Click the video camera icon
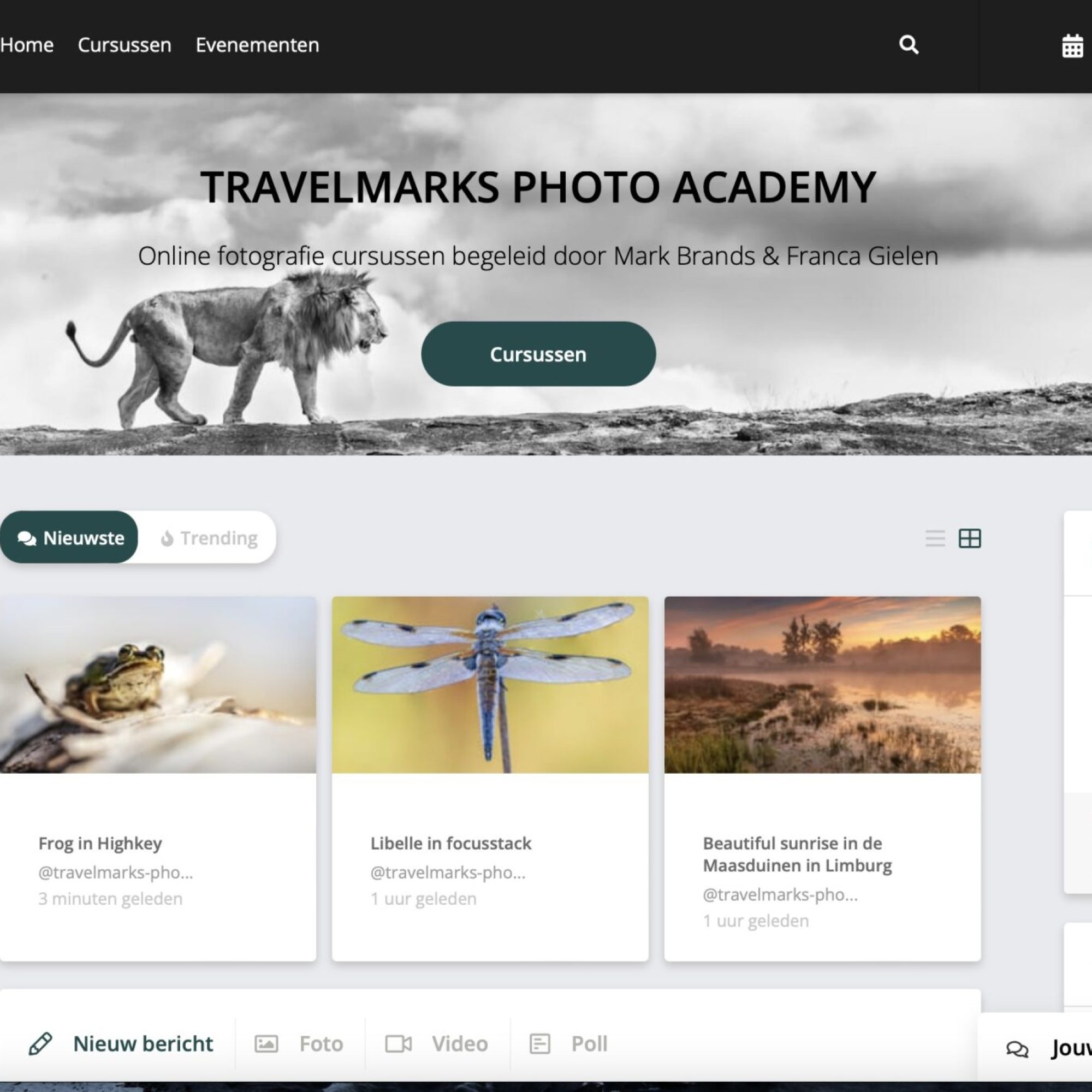The height and width of the screenshot is (1092, 1092). (399, 1043)
